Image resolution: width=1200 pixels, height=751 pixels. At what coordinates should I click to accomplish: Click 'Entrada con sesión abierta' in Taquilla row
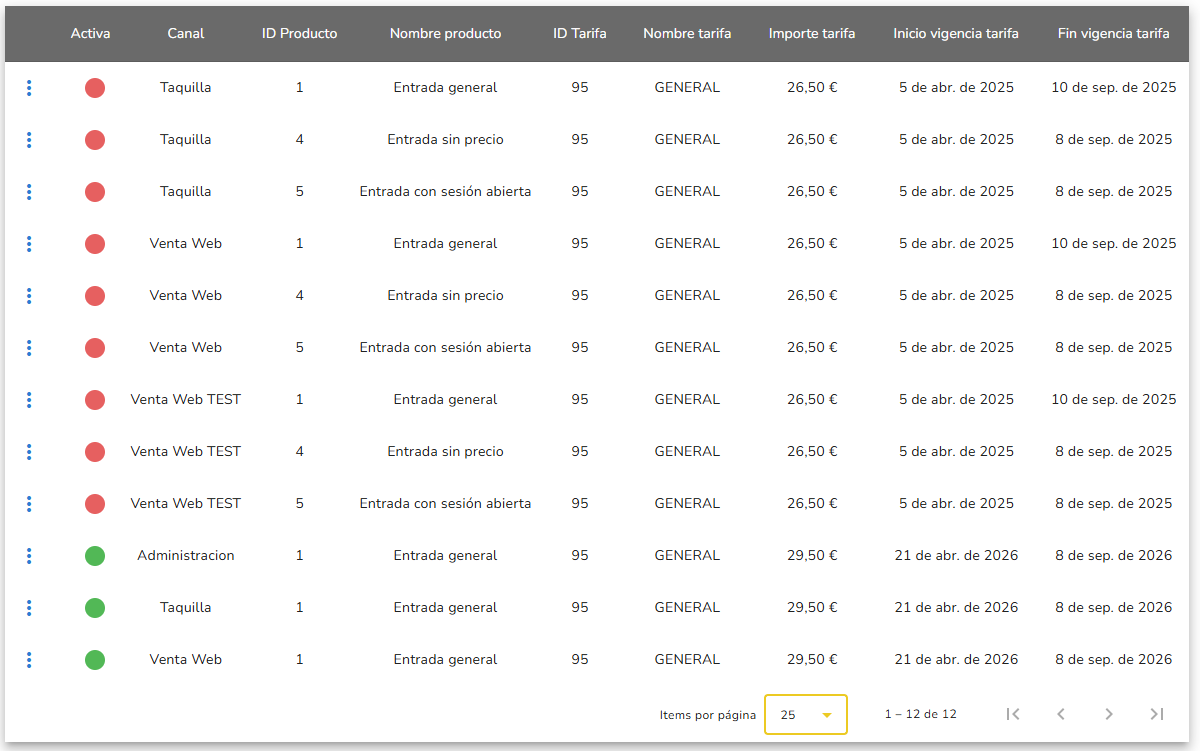(x=446, y=192)
